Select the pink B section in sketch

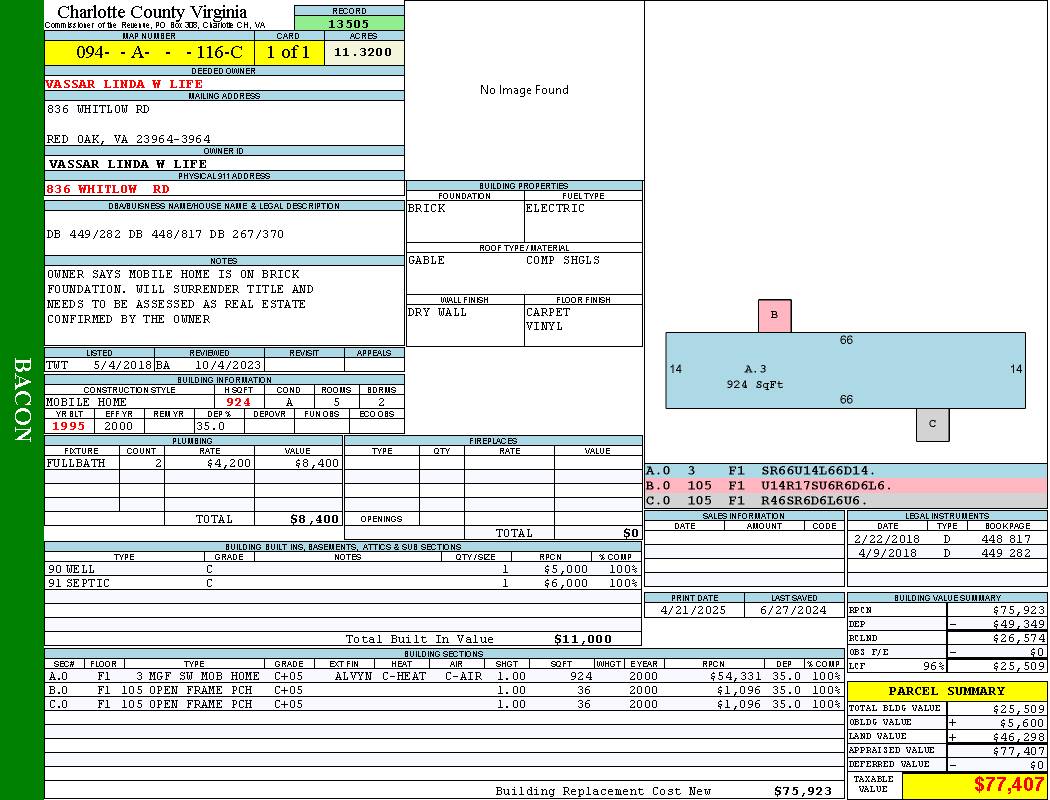[x=774, y=315]
